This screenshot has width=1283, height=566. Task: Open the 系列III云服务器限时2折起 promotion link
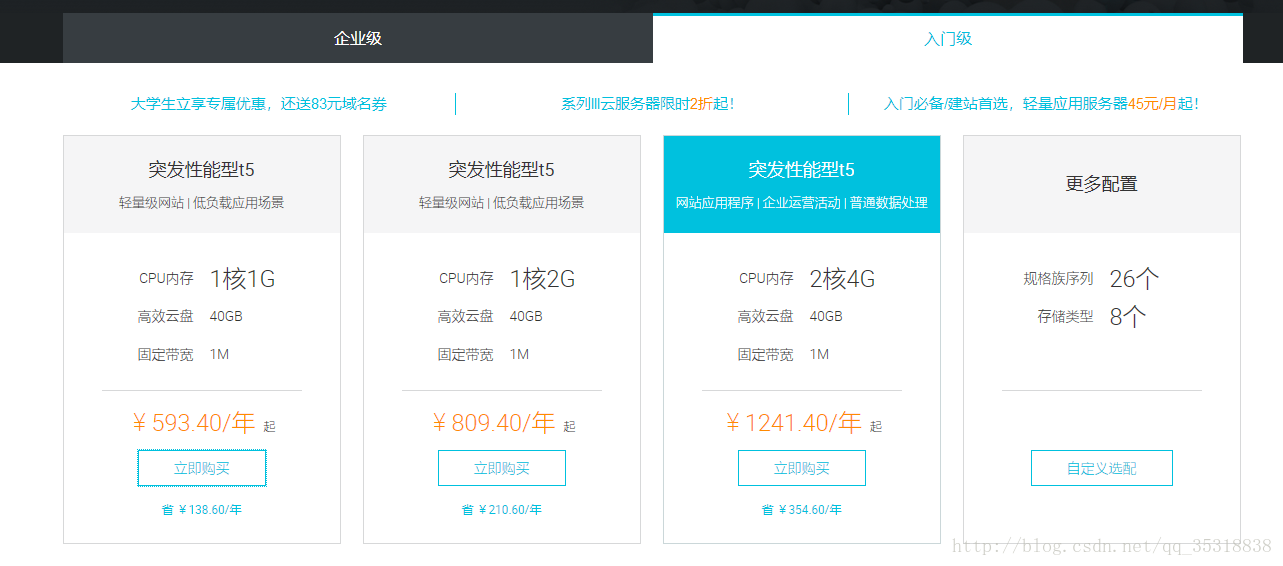coord(648,104)
